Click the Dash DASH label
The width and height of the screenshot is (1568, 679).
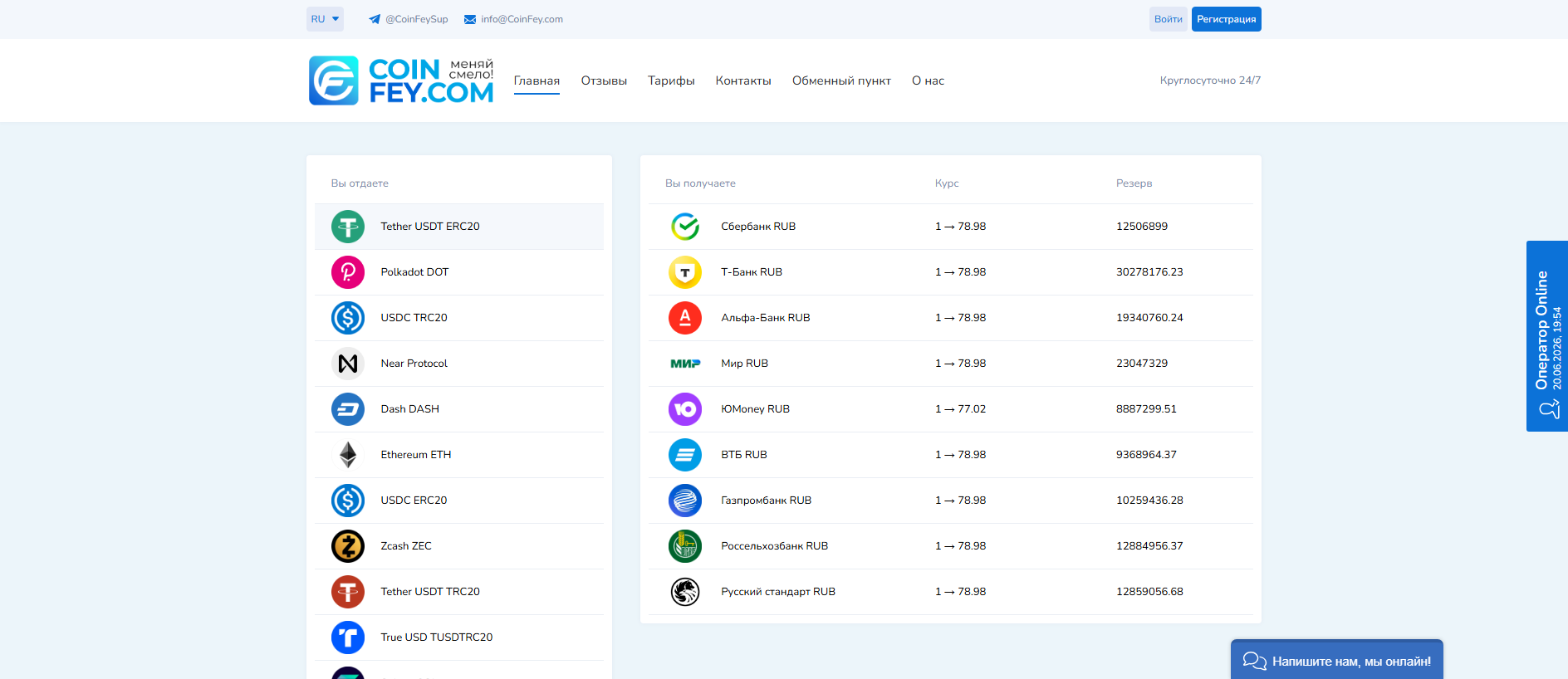[x=409, y=409]
